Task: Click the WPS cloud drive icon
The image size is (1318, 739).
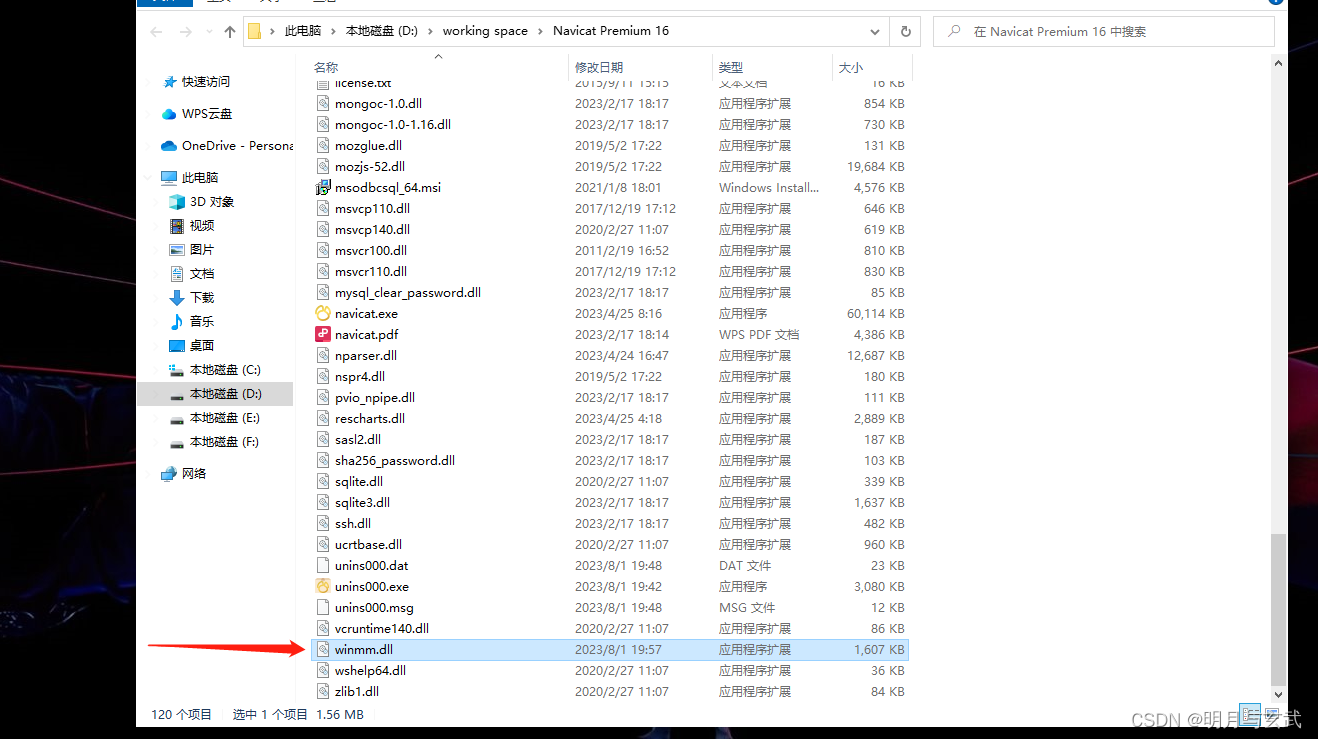Action: (169, 114)
